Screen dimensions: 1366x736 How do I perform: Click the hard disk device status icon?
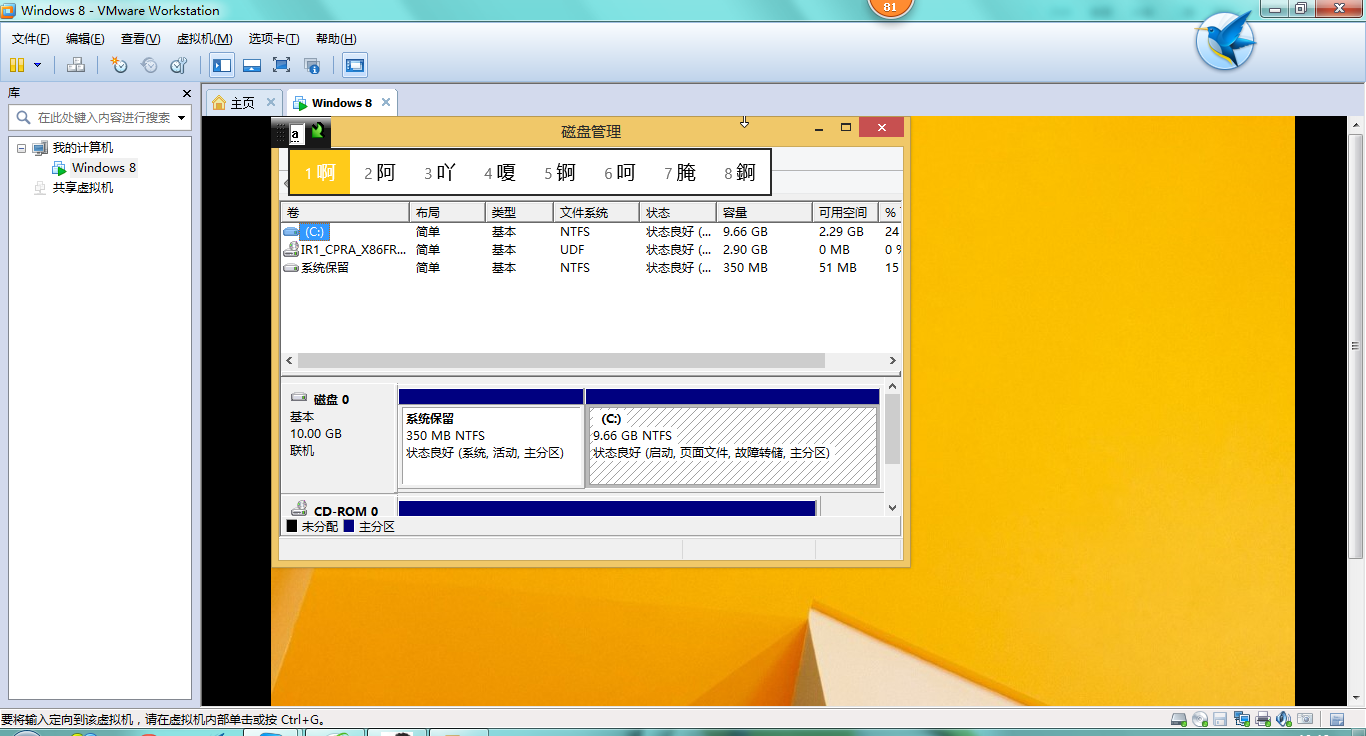1178,719
